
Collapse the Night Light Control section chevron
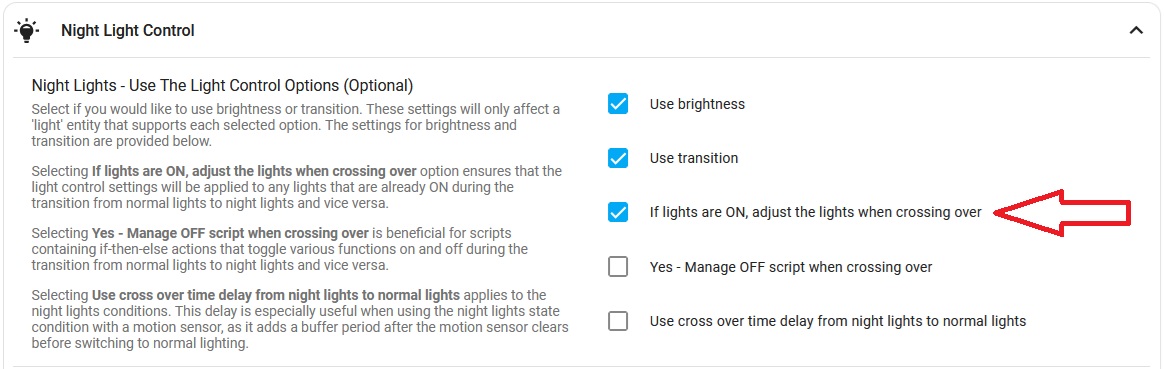tap(1136, 30)
